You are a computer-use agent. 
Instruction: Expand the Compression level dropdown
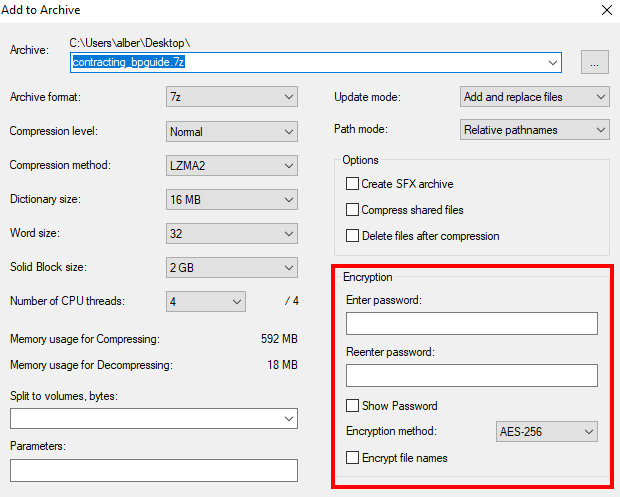(x=231, y=131)
